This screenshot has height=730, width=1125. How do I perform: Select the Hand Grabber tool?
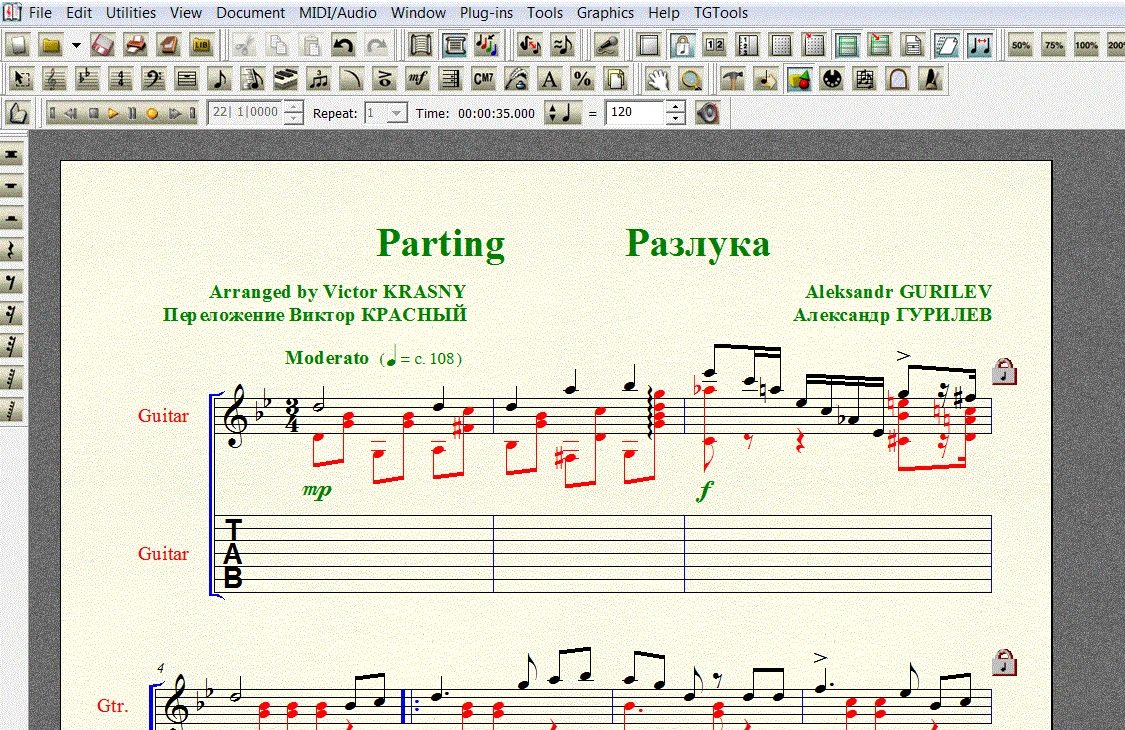click(658, 79)
